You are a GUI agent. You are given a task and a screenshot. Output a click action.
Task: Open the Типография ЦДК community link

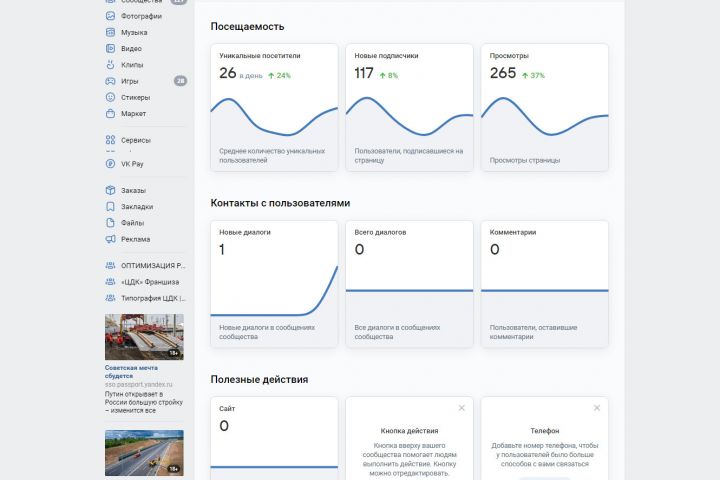point(152,298)
